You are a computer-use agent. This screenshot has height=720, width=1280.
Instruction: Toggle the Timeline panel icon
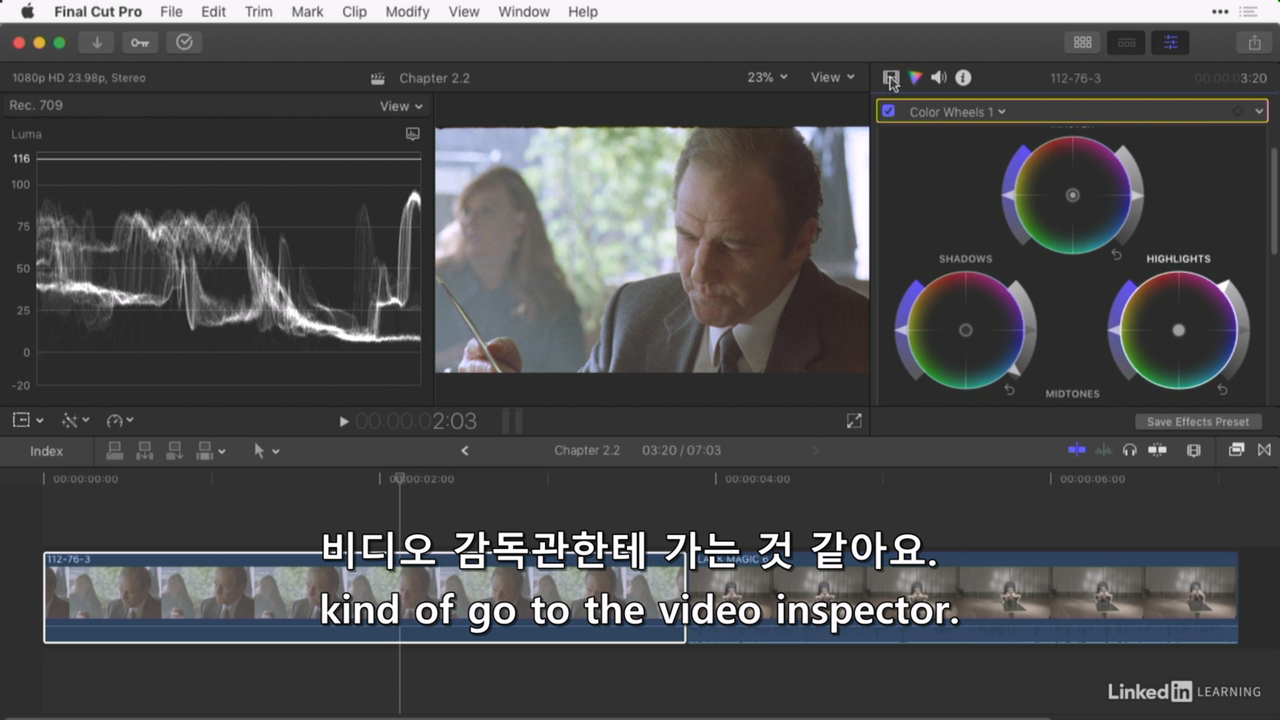coord(1126,42)
